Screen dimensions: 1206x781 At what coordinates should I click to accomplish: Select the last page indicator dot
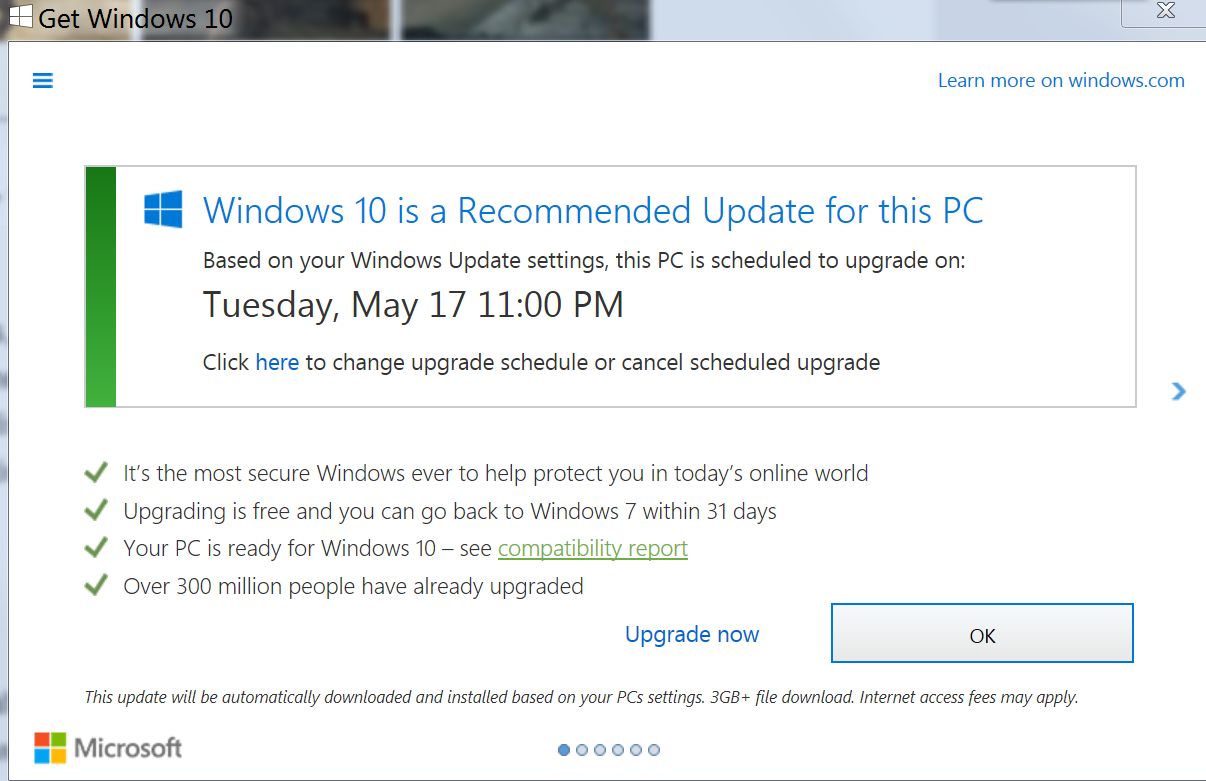coord(654,749)
